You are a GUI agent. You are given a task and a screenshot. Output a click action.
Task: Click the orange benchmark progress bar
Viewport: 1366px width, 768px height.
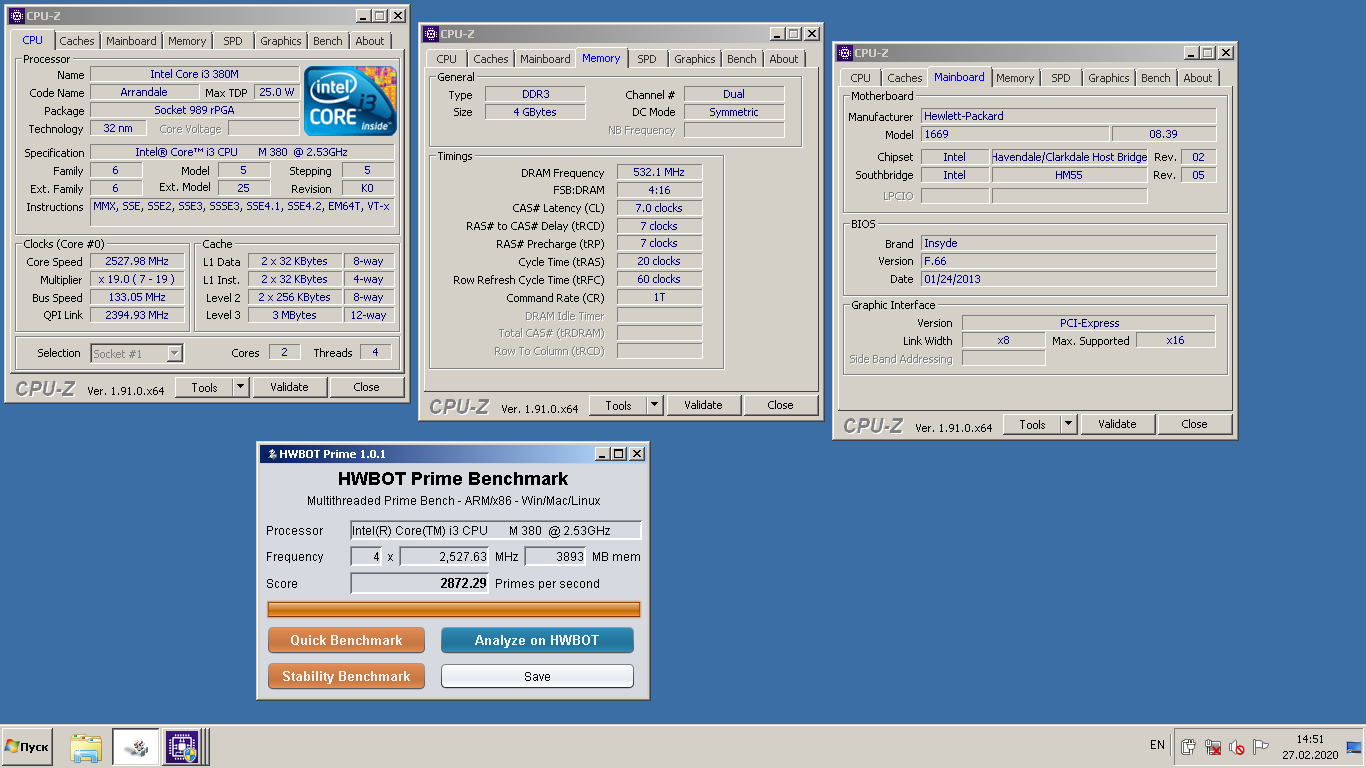point(453,609)
